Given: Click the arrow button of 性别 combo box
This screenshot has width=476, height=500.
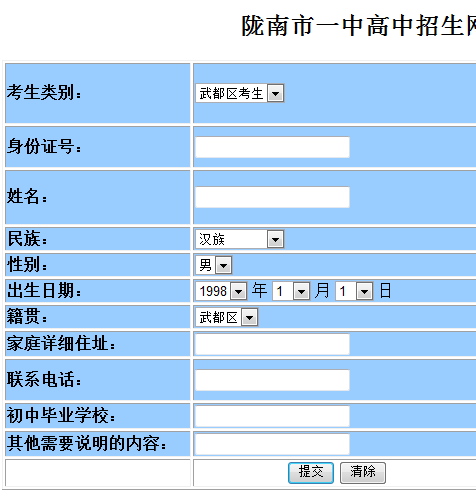Looking at the screenshot, I should (x=223, y=265).
